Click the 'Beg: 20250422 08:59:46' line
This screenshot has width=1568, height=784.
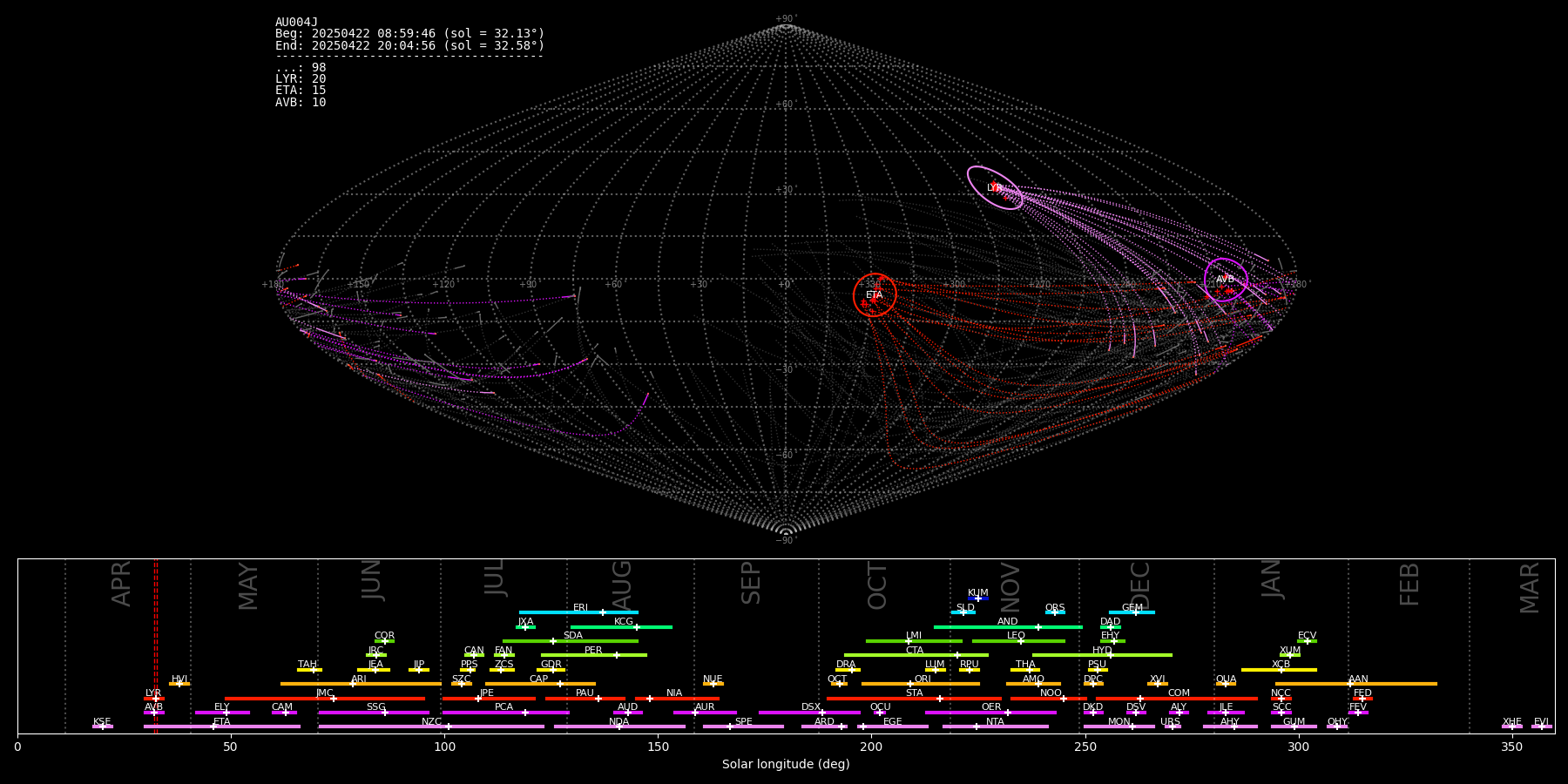[409, 34]
